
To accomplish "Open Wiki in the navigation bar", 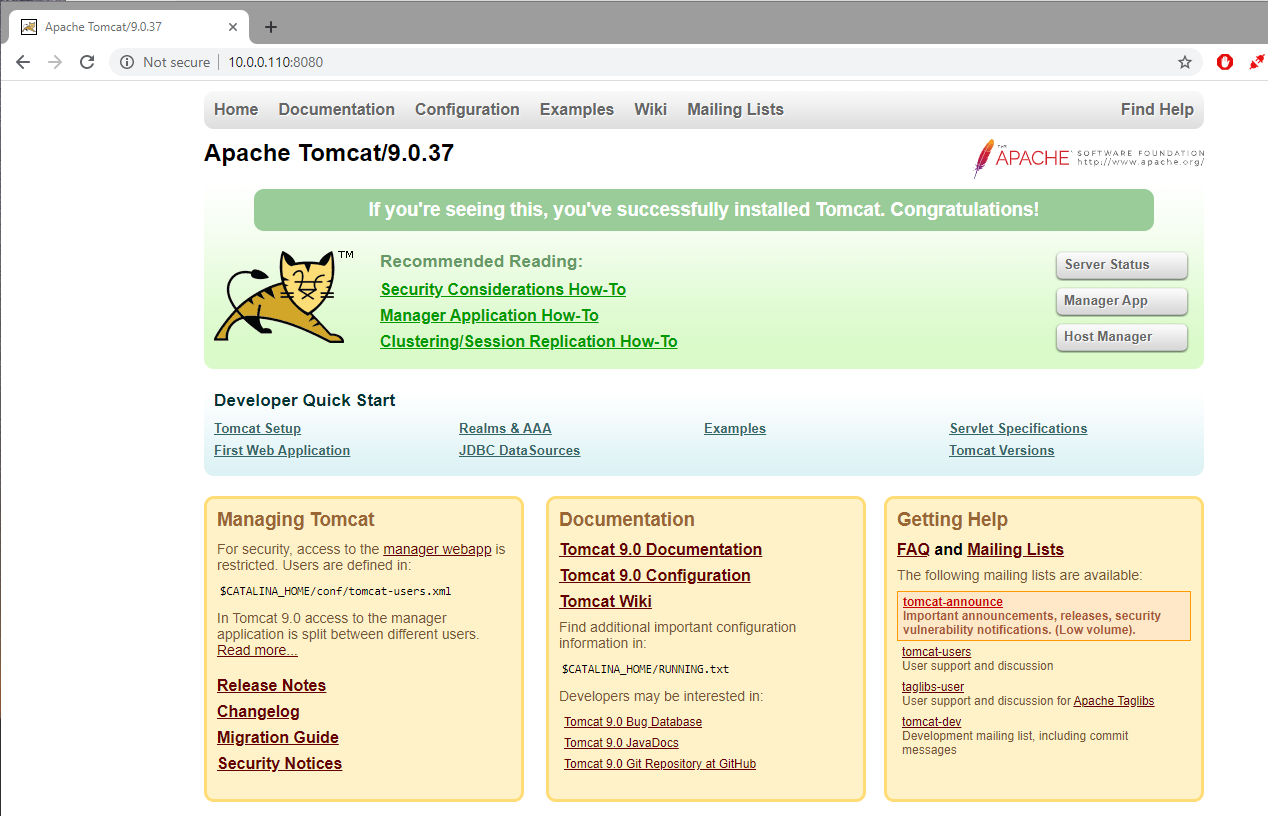I will [x=650, y=110].
